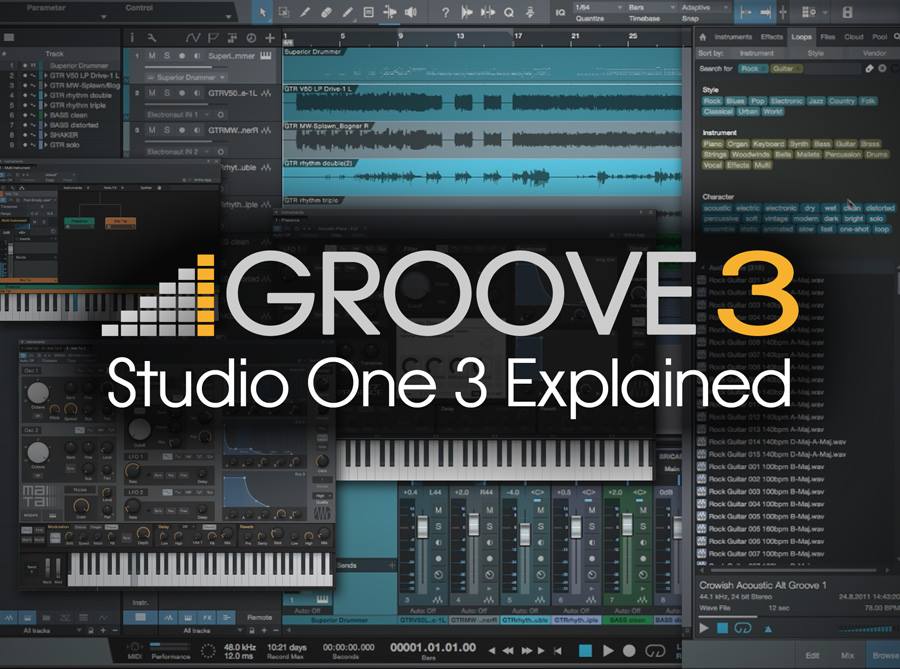Open the Edit view button

812,655
